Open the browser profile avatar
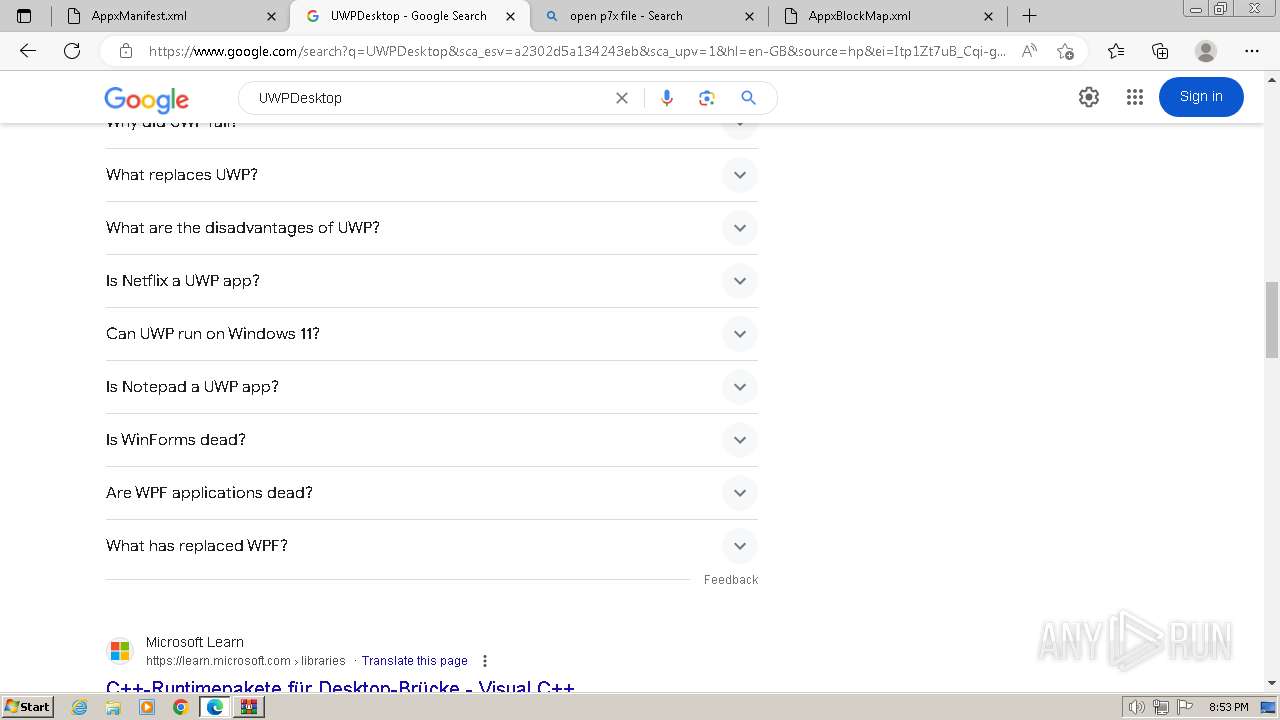The height and width of the screenshot is (720, 1280). [1206, 51]
